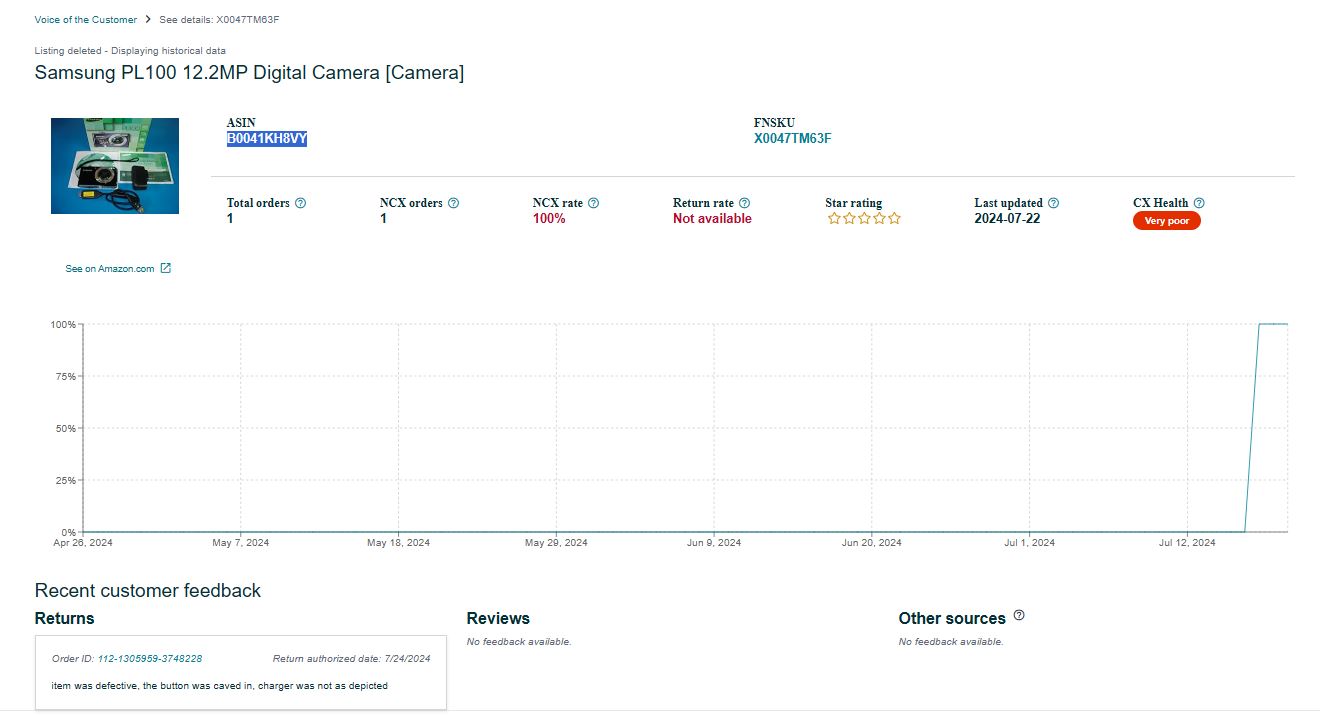Click the May 18, 2024 chart axis label
Screen dimensions: 1320x716
[398, 543]
